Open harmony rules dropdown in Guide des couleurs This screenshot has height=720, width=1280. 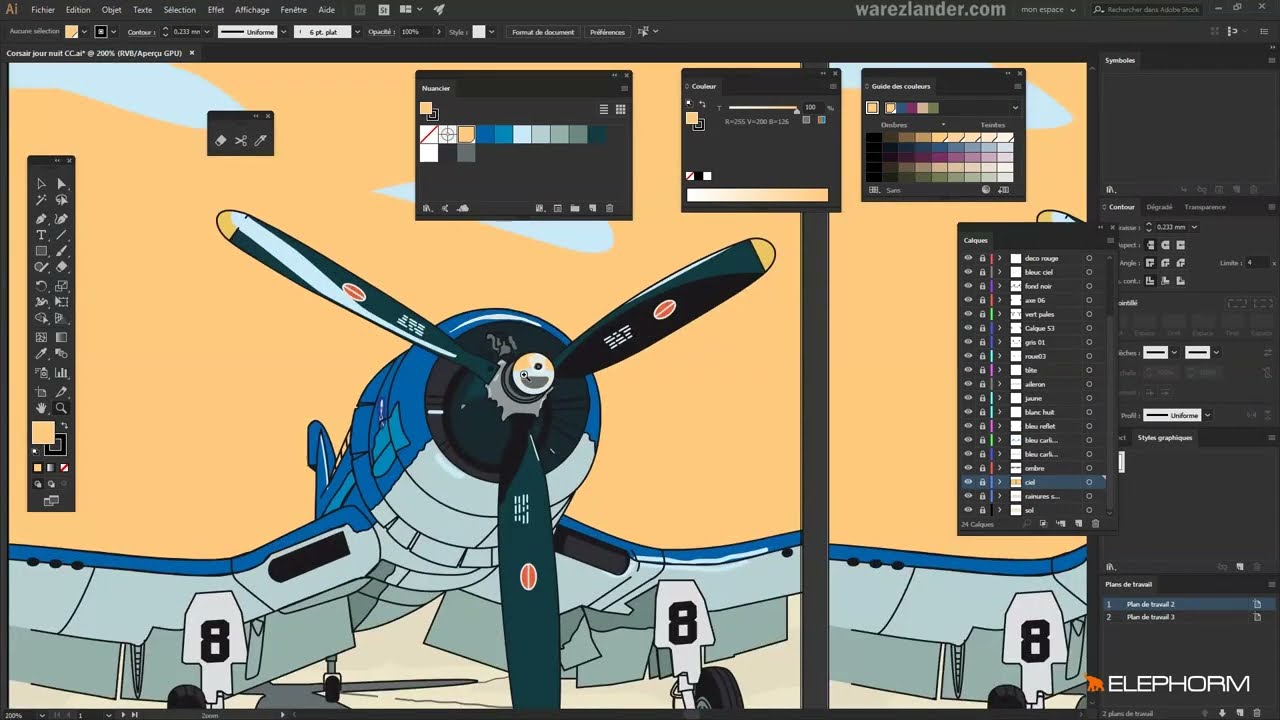(x=1015, y=108)
